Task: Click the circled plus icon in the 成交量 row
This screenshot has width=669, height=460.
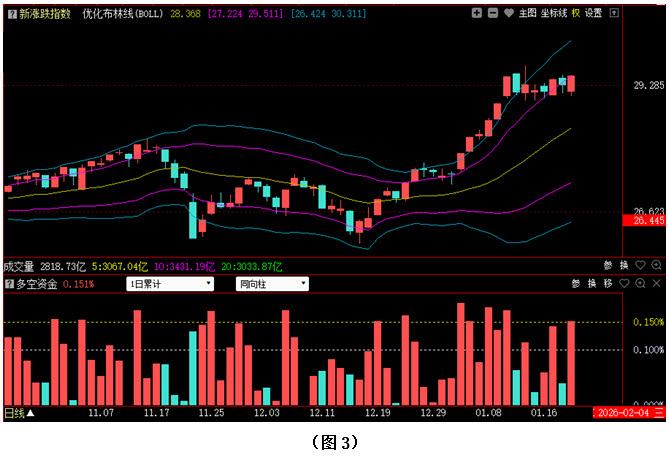Action: (656, 266)
